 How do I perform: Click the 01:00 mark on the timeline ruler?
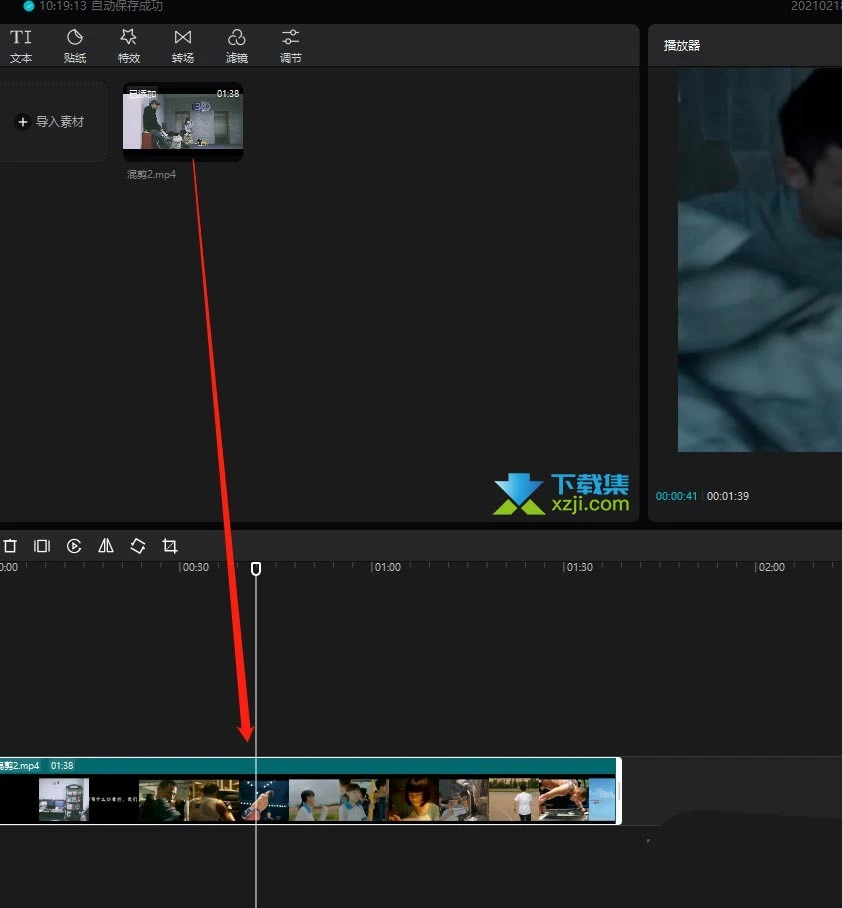tap(388, 567)
